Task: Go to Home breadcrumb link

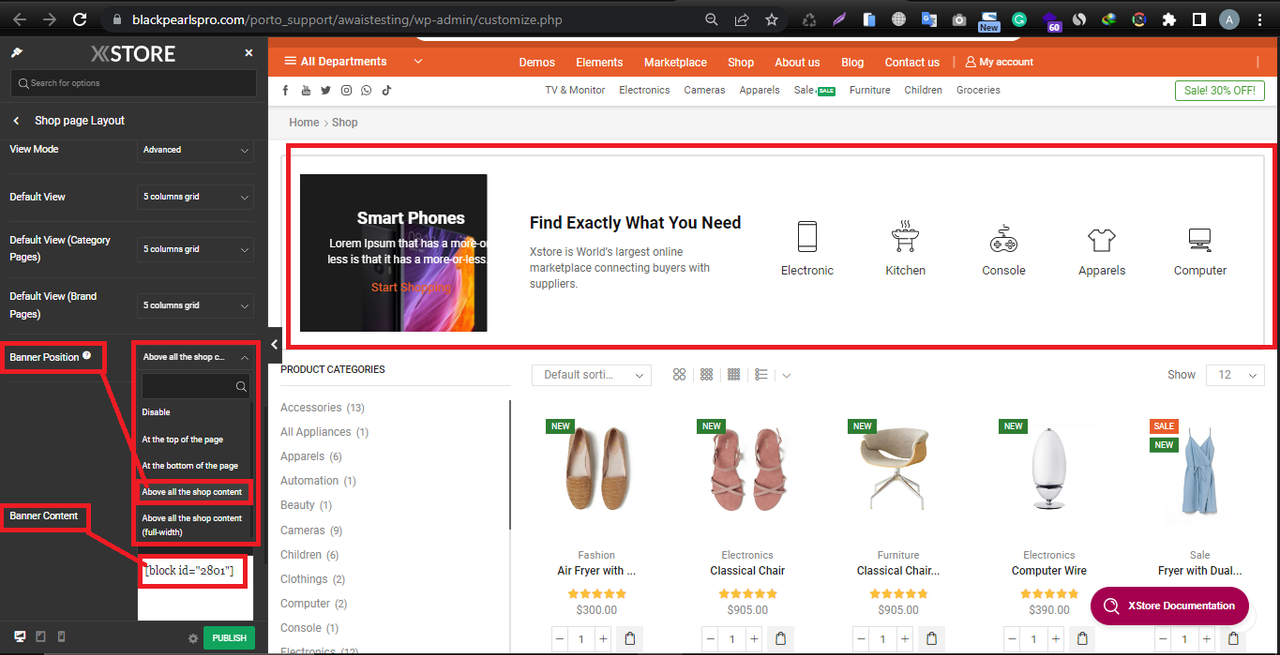Action: pos(304,122)
